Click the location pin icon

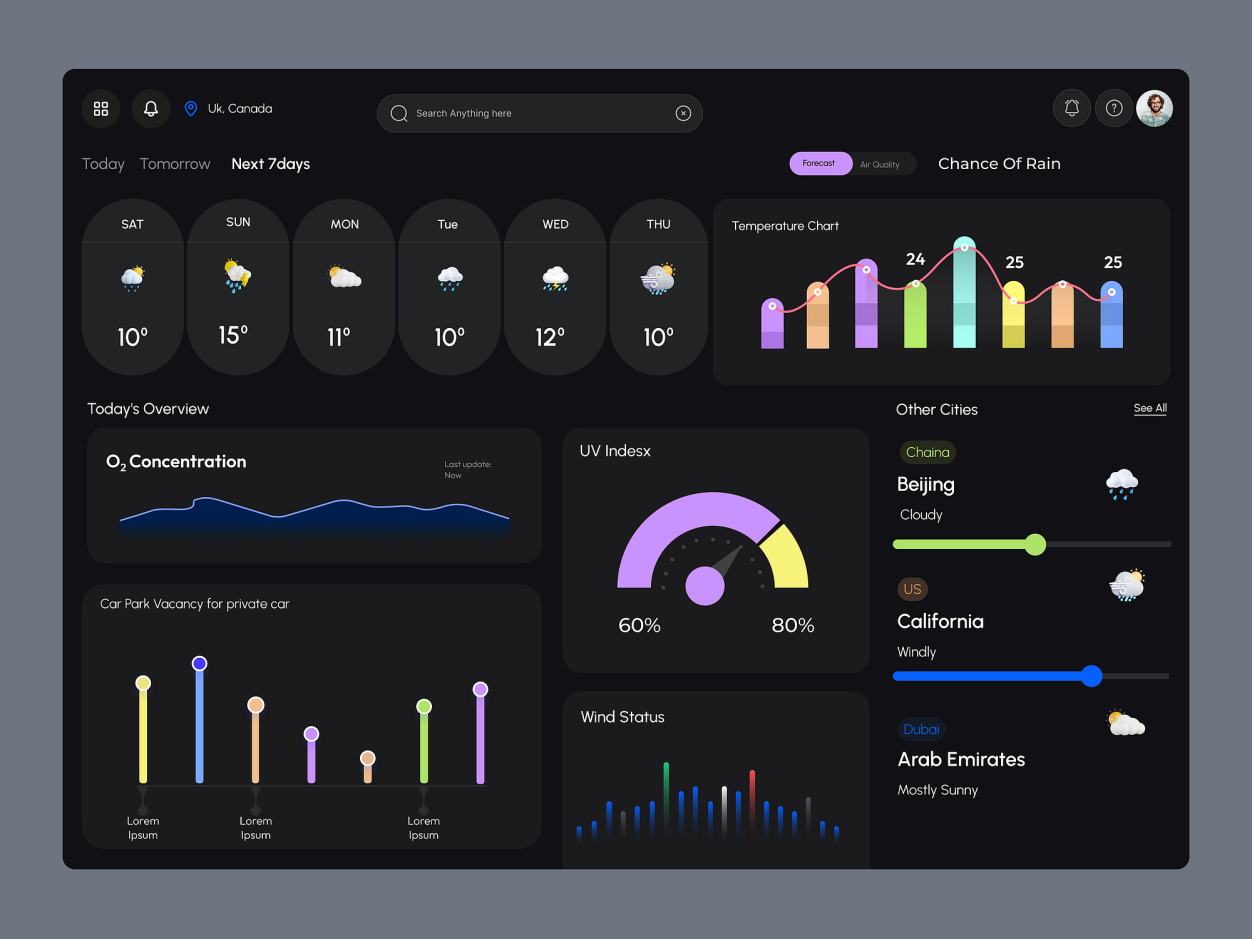coord(191,109)
